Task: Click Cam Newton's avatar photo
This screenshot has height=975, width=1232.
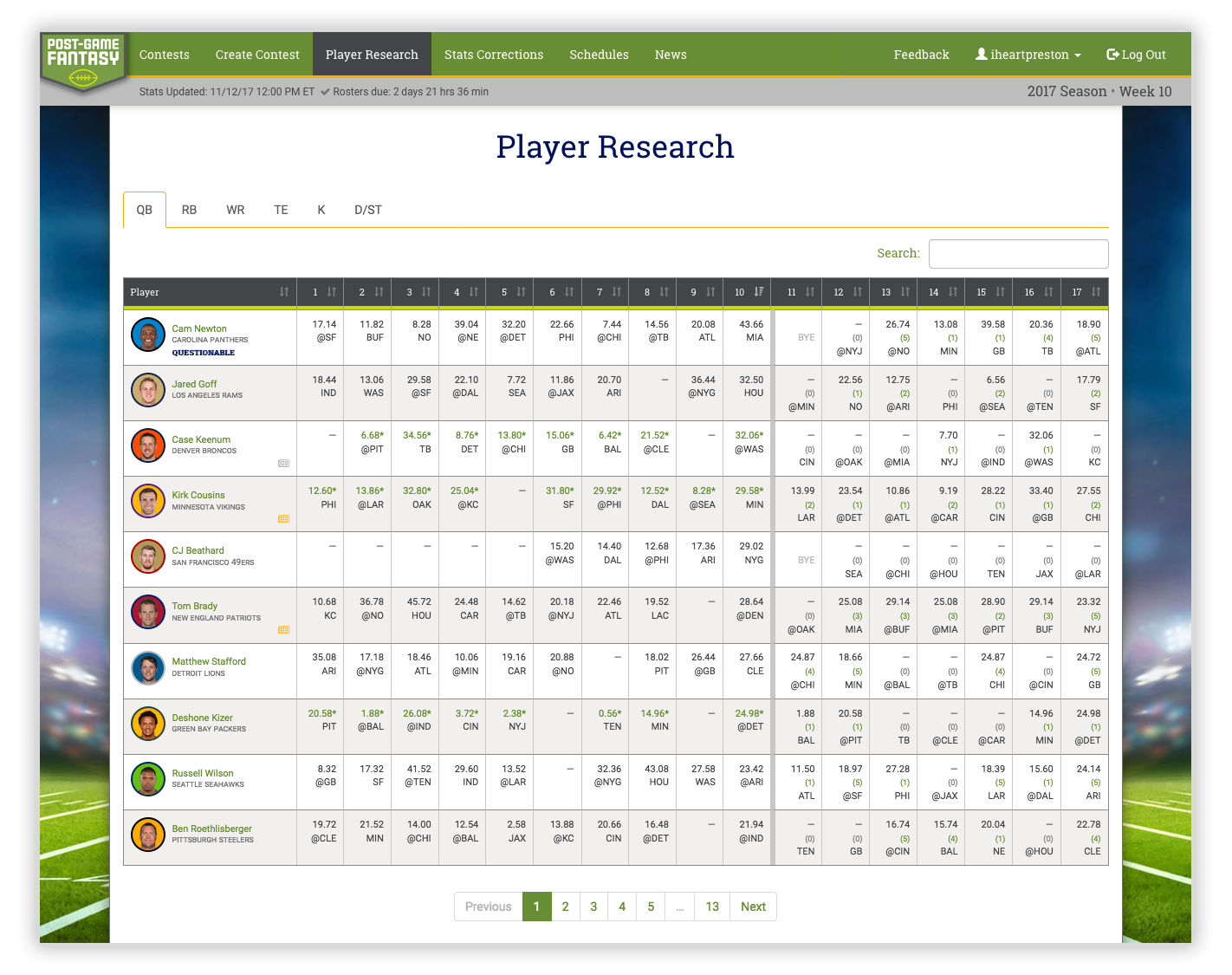Action: point(148,335)
